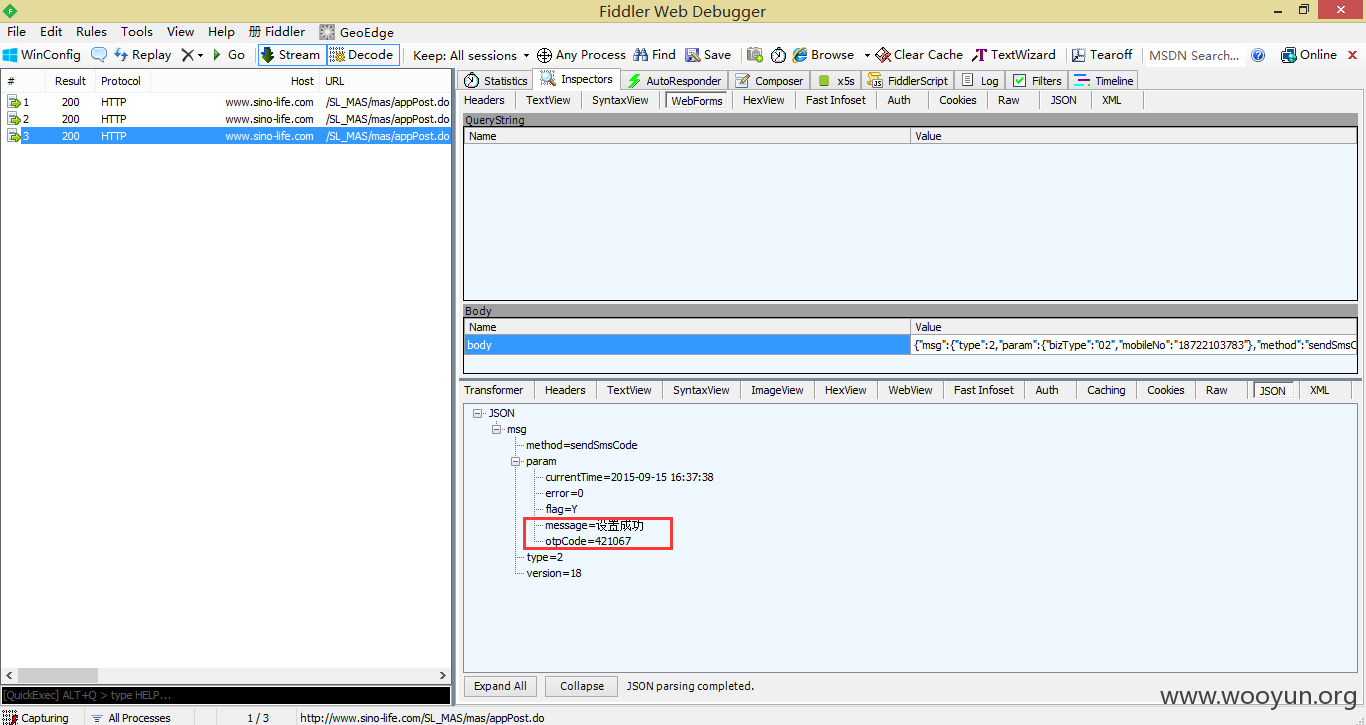This screenshot has width=1366, height=725.
Task: Select the request WebForms tab
Action: pos(696,100)
